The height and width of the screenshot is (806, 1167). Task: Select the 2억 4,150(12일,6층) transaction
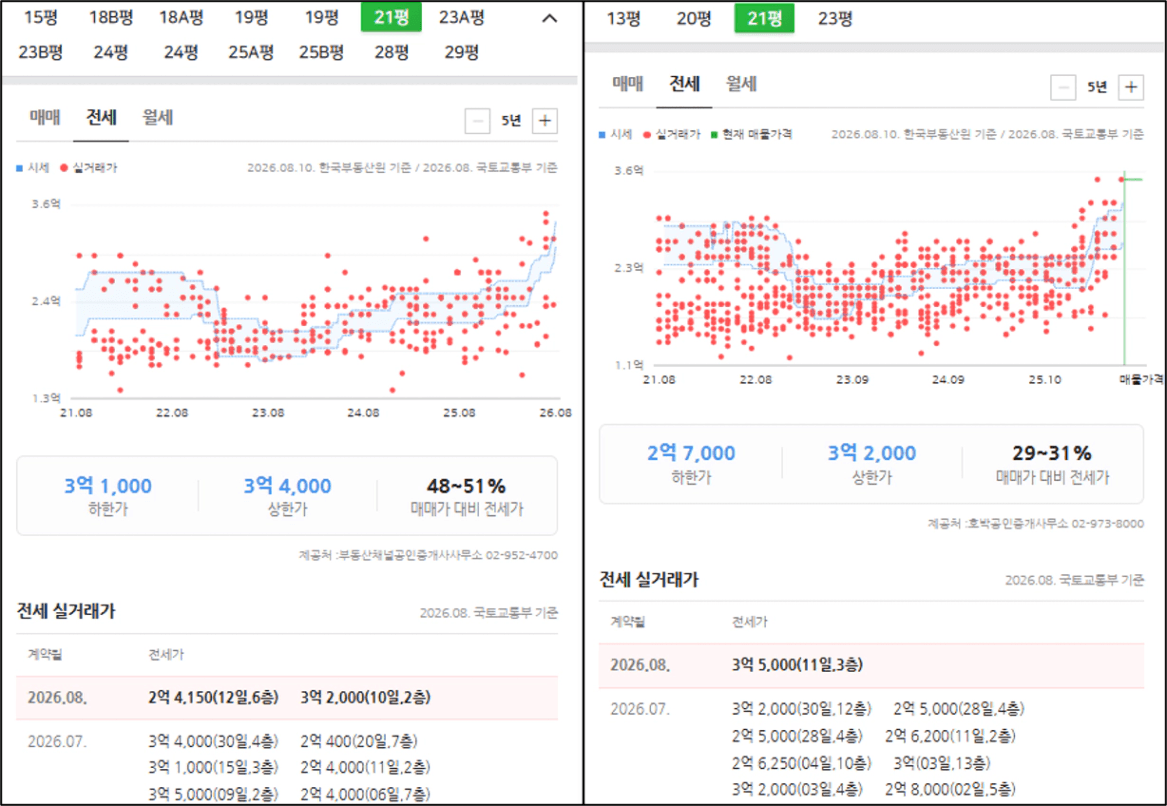point(214,698)
